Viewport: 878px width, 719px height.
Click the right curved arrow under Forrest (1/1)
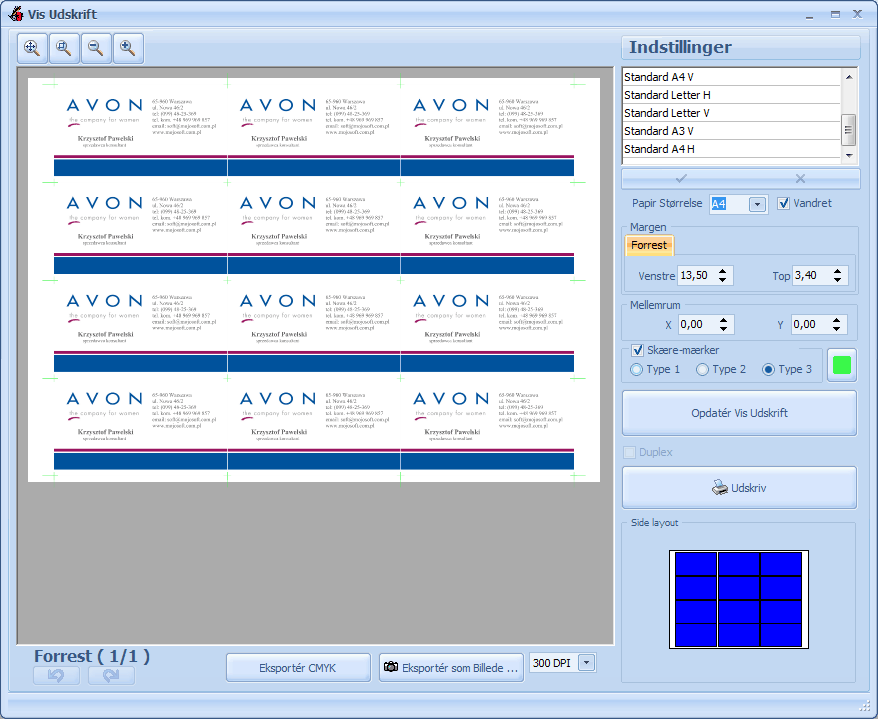coord(111,675)
